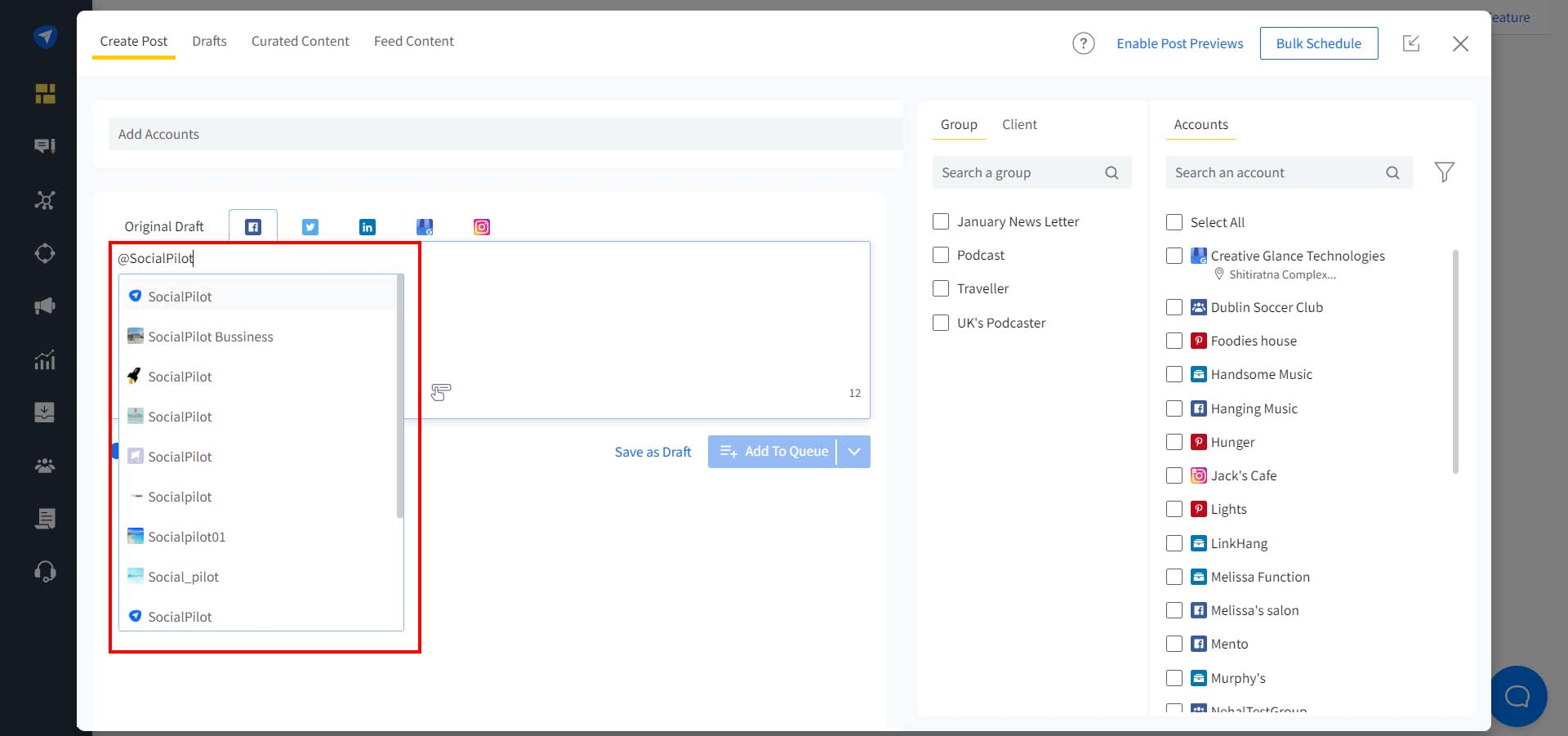Switch to the Feed Content tab
Screen dimensions: 1568x736
coord(413,41)
